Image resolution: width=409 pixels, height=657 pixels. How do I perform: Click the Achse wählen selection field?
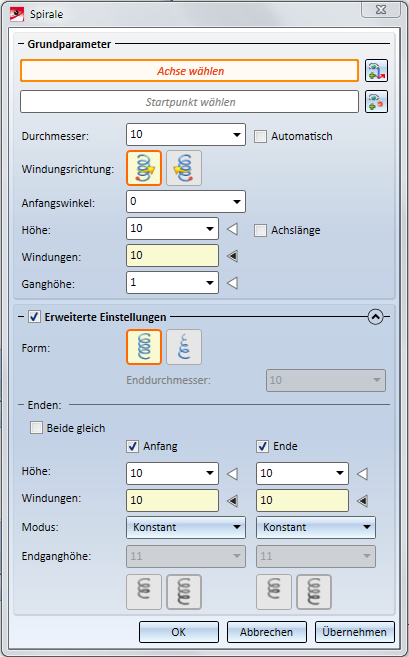click(189, 71)
